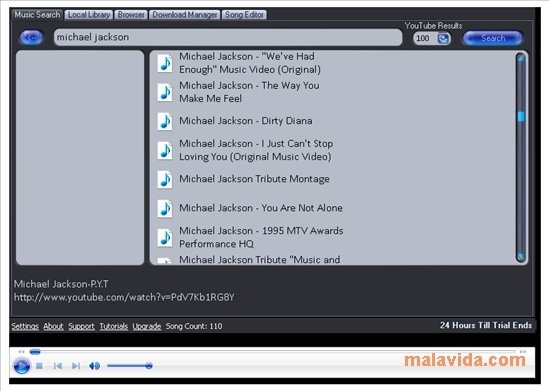Image resolution: width=549 pixels, height=391 pixels.
Task: Select result 'I Just Can't Stop Loving You'
Action: tap(256, 150)
